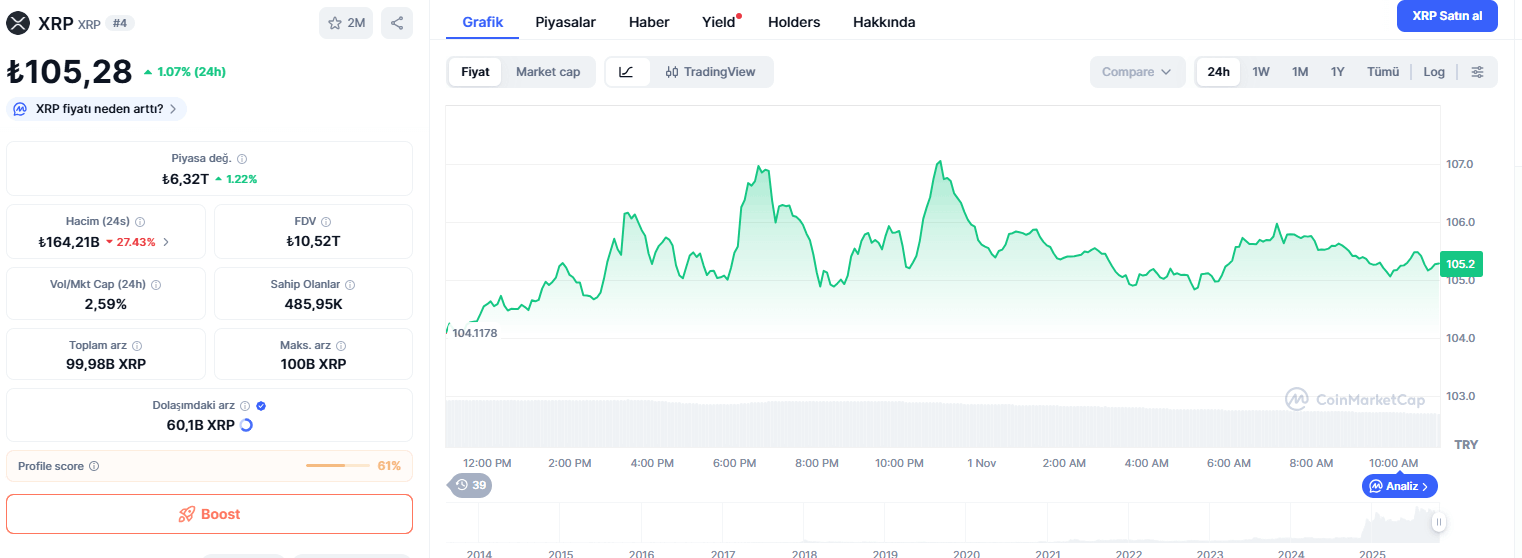Select the 1Y time range
1522x558 pixels.
[1338, 72]
